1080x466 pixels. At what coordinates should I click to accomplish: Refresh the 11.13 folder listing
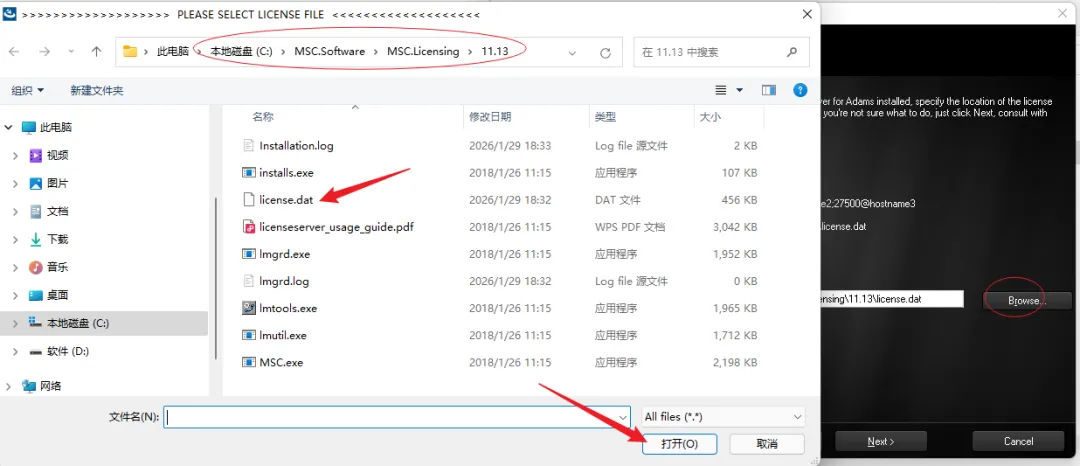(x=605, y=52)
